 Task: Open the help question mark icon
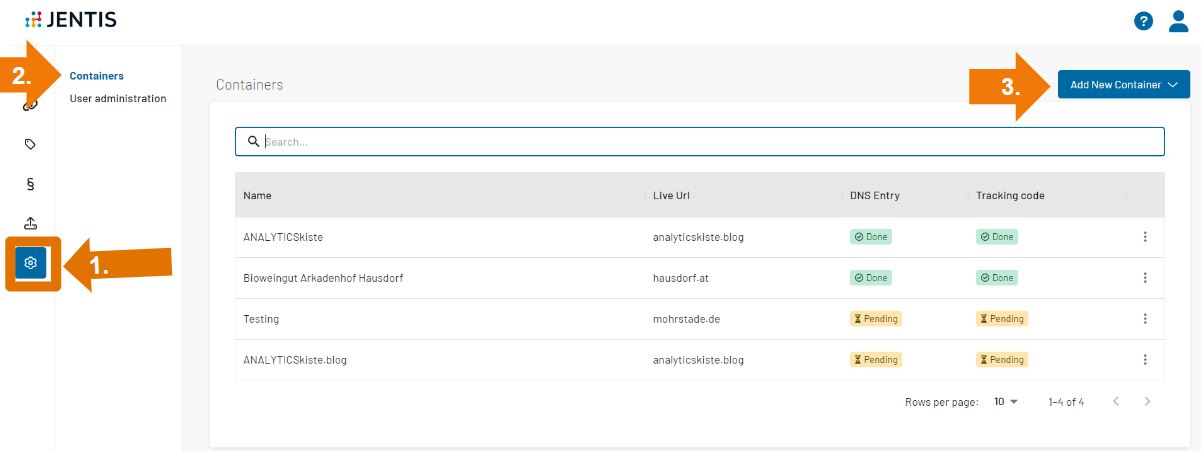pos(1144,20)
